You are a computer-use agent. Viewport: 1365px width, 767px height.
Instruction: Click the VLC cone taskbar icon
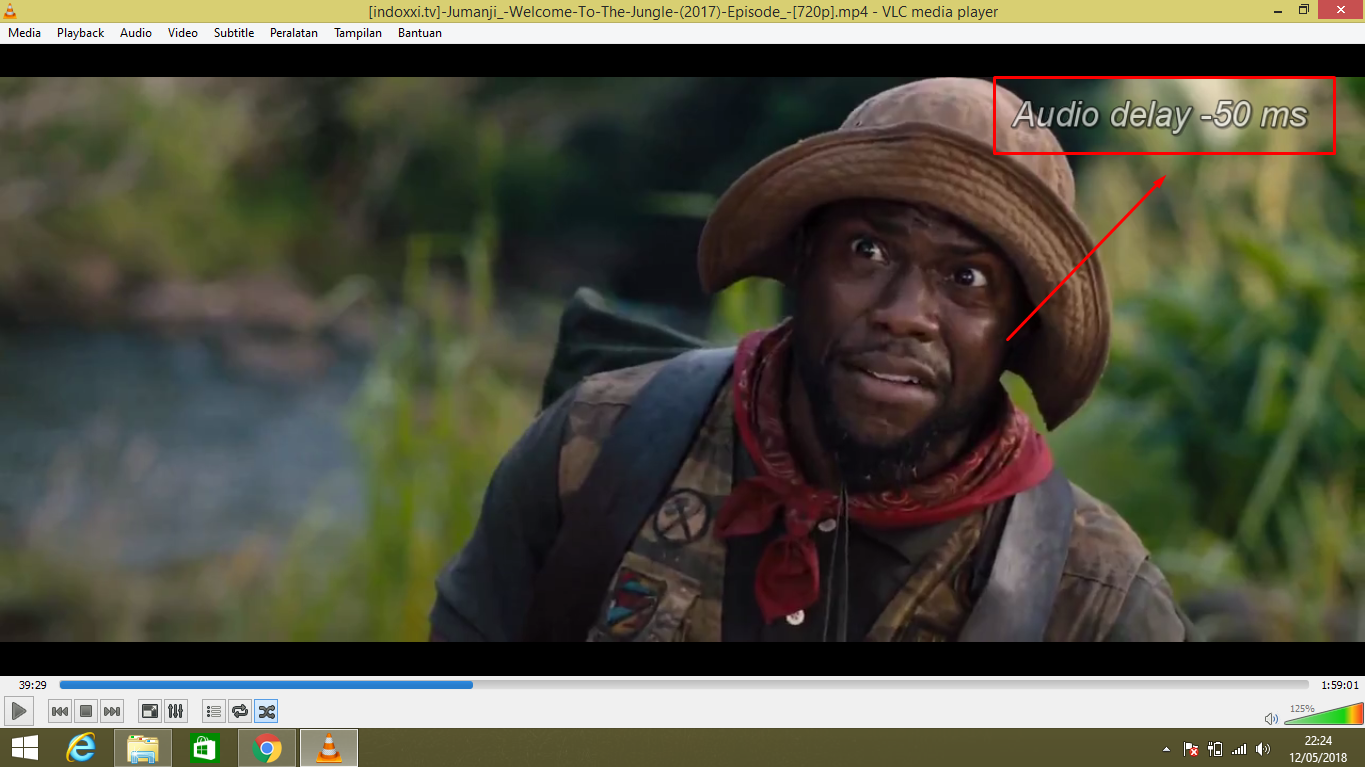coord(328,748)
